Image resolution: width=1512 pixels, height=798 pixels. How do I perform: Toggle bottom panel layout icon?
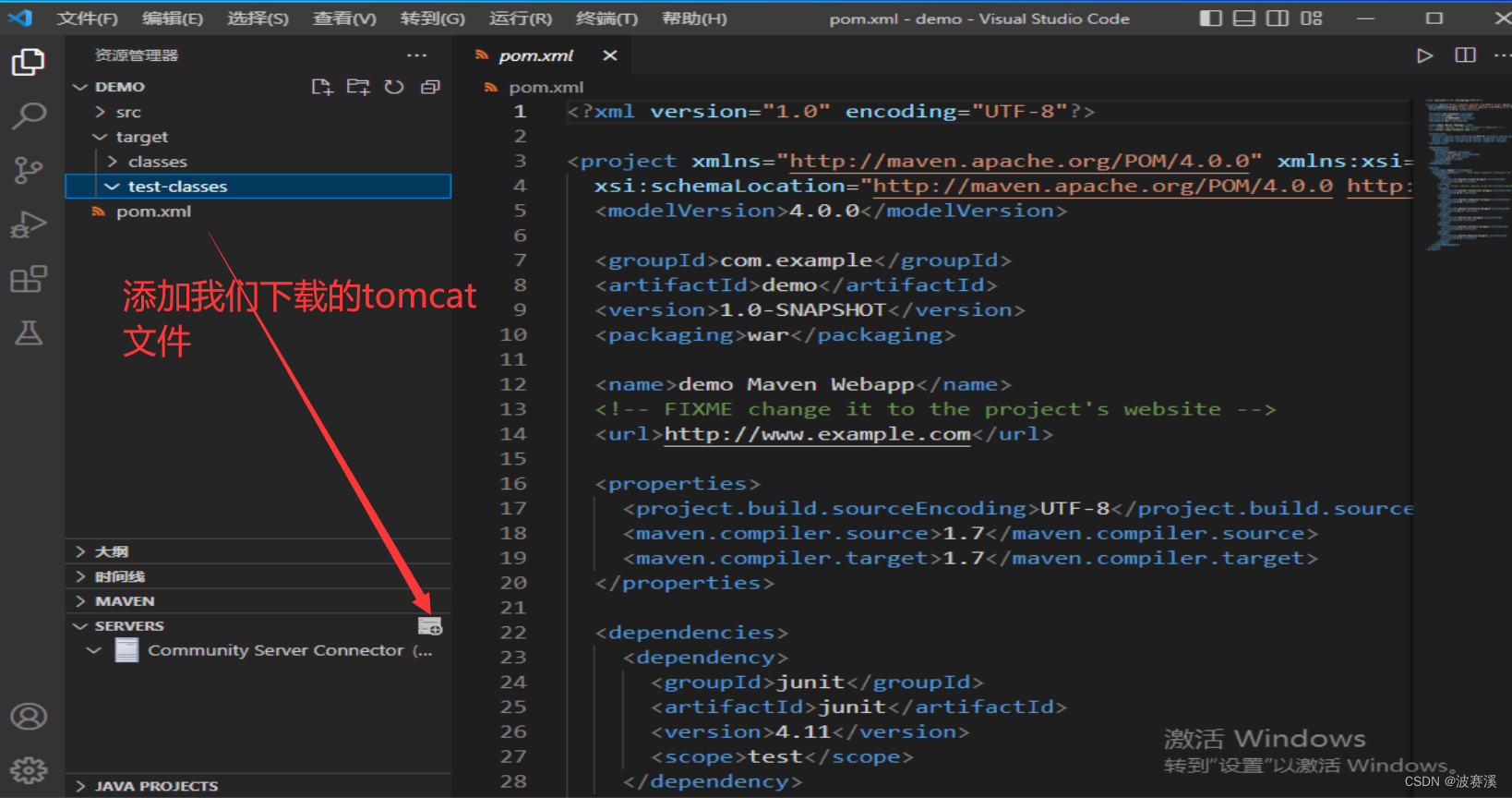(x=1244, y=18)
